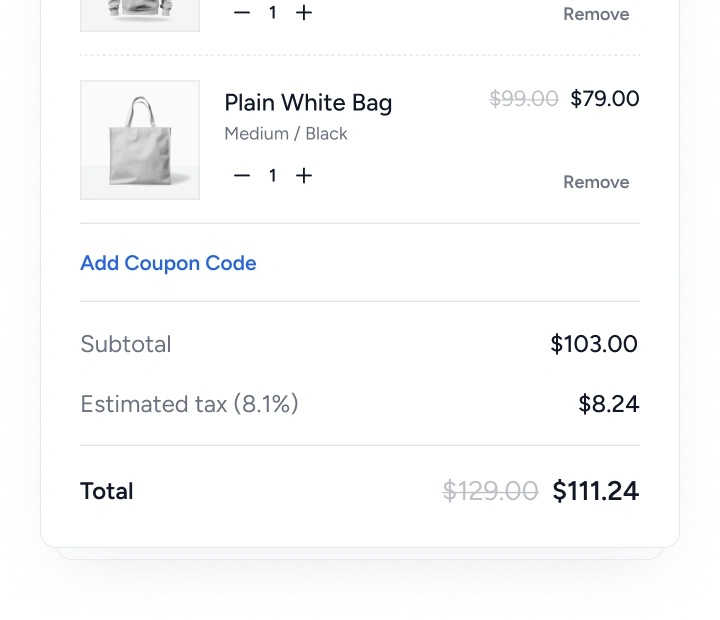Click the $8.24 tax amount
This screenshot has width=720, height=620.
609,405
